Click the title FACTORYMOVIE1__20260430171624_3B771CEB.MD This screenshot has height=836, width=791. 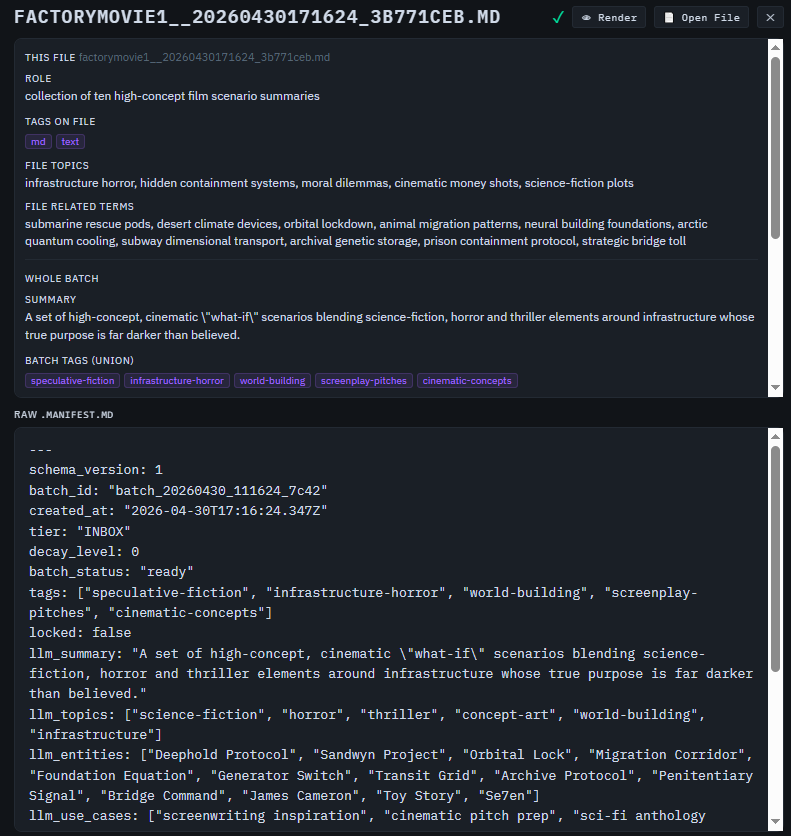(257, 17)
